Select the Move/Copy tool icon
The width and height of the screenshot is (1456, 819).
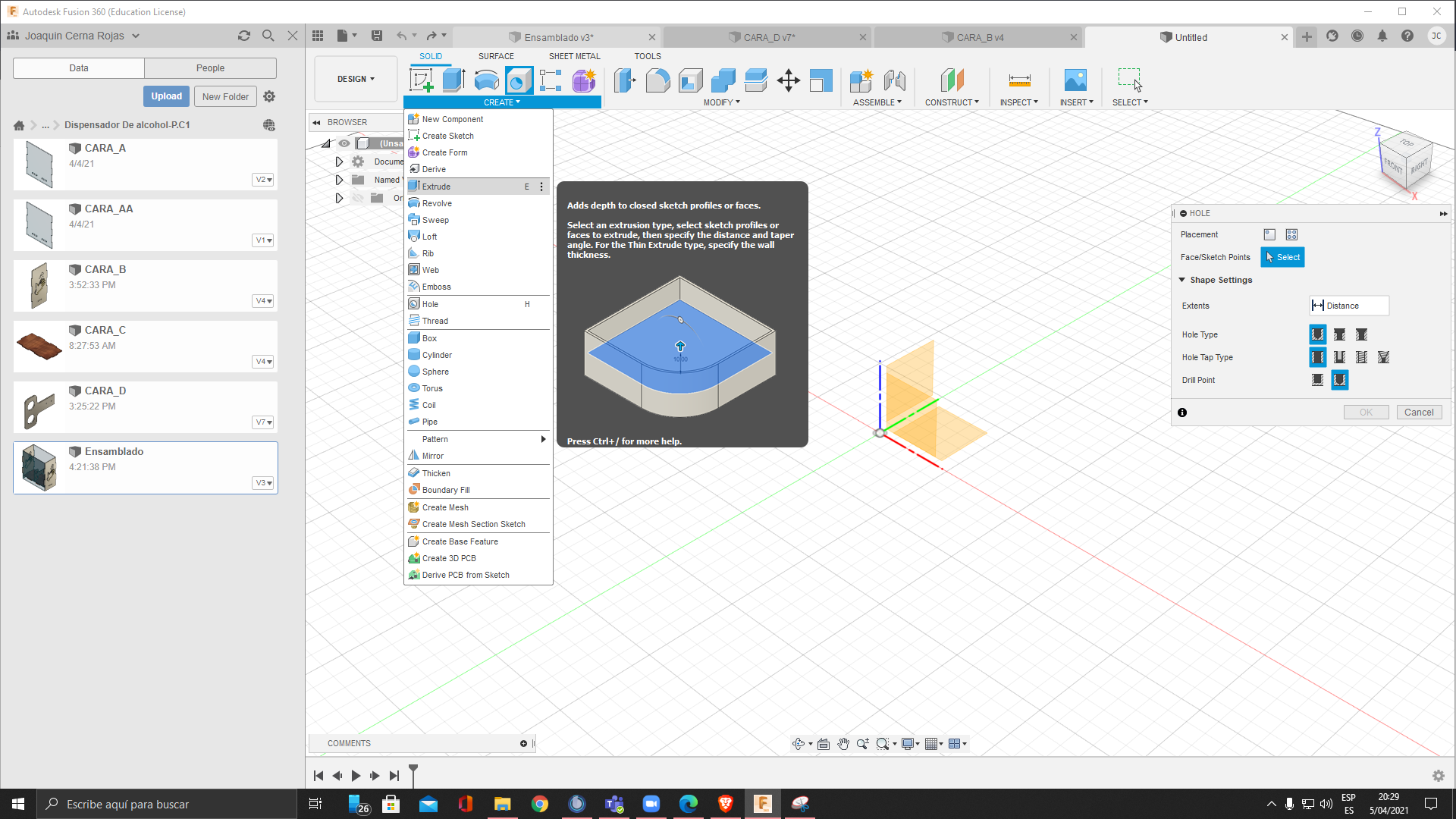[x=789, y=80]
